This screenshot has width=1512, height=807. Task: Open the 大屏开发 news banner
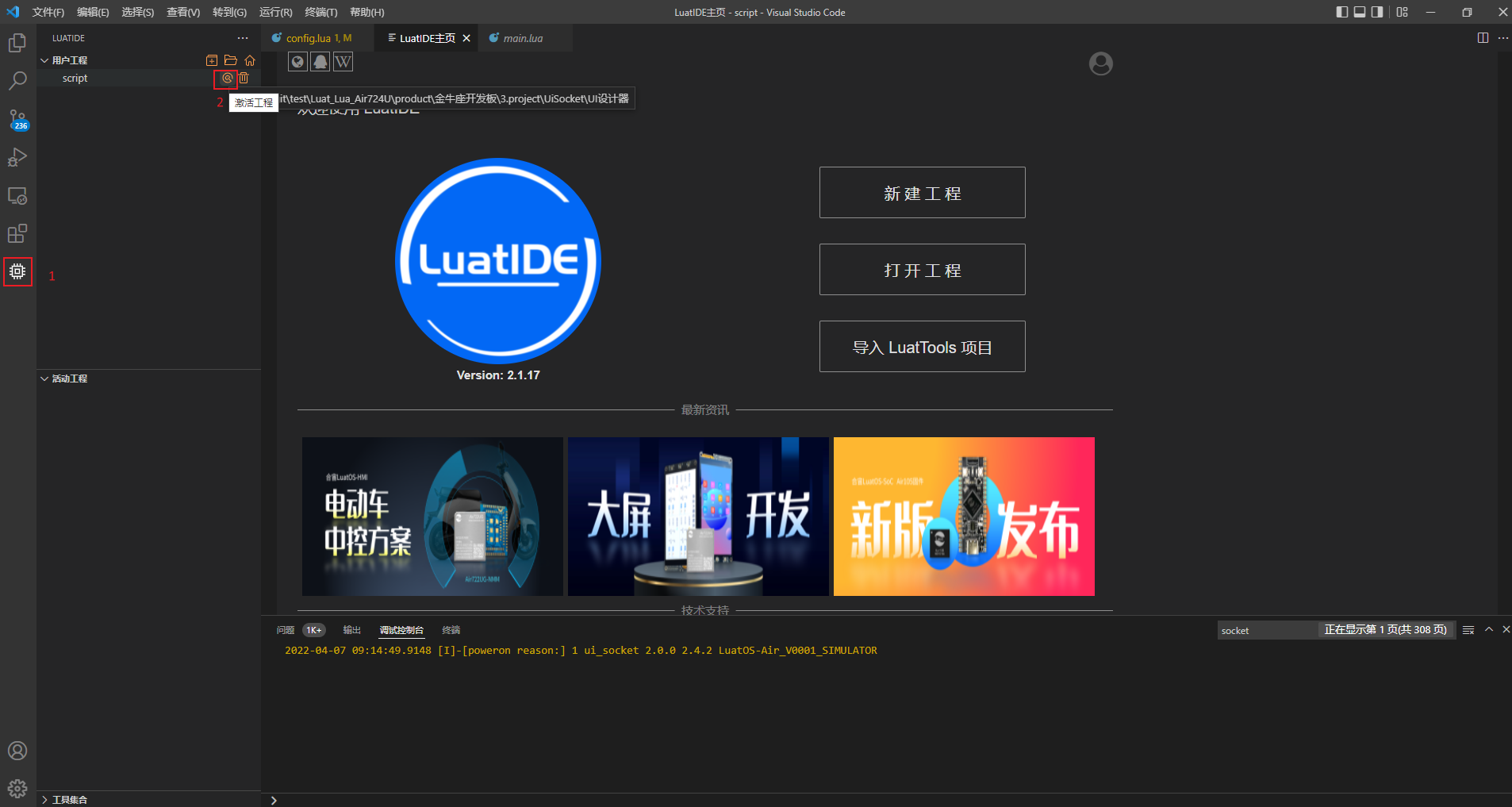698,517
